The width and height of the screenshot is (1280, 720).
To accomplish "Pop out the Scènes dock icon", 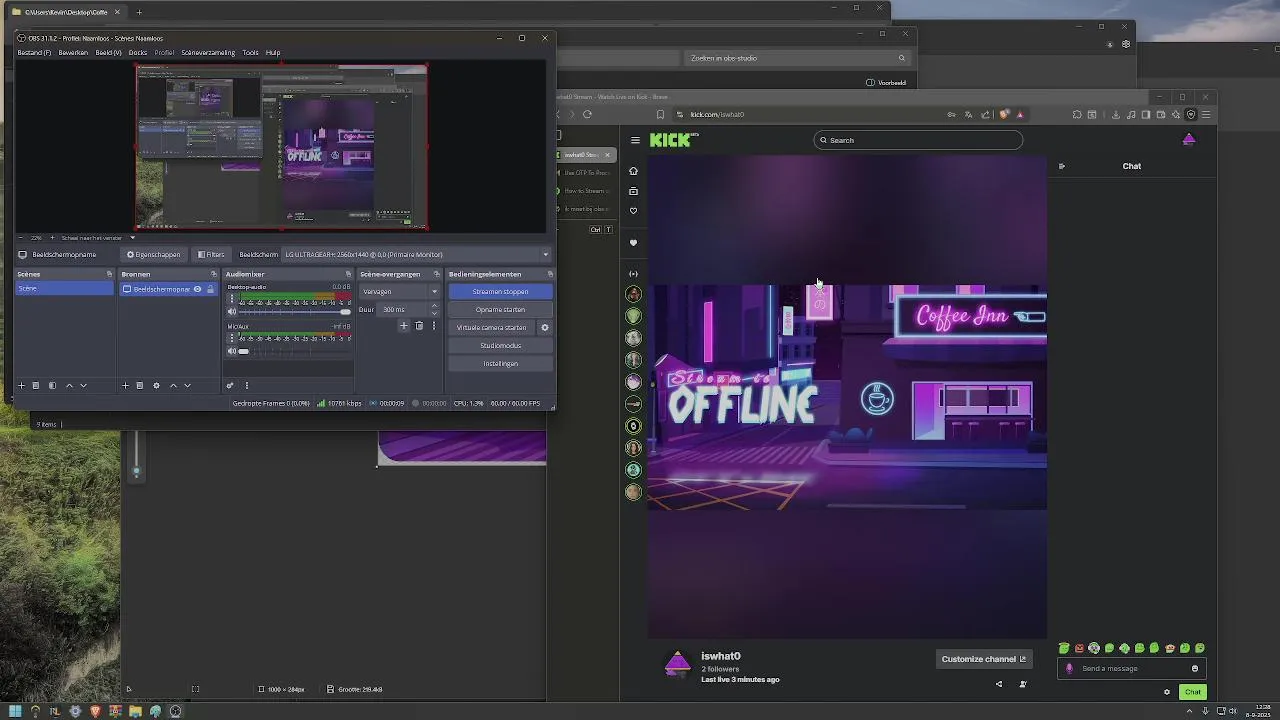I will coord(109,274).
